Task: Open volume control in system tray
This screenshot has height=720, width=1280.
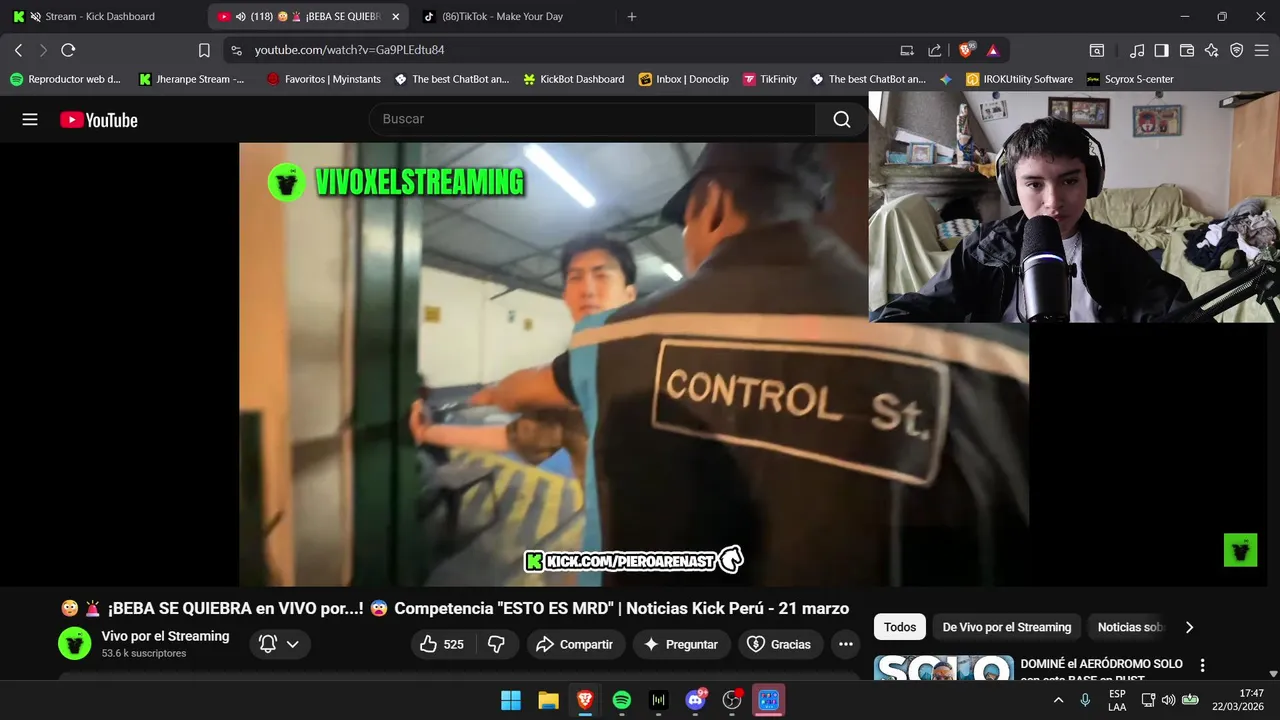Action: tap(1168, 700)
